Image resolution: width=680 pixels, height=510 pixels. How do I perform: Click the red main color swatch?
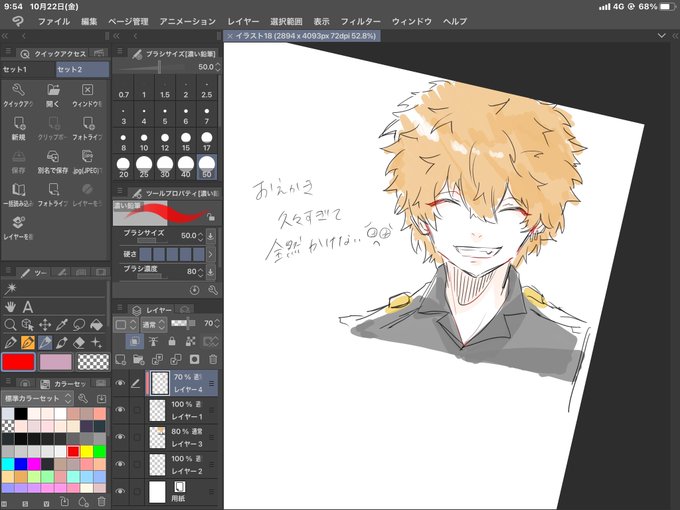tap(19, 362)
